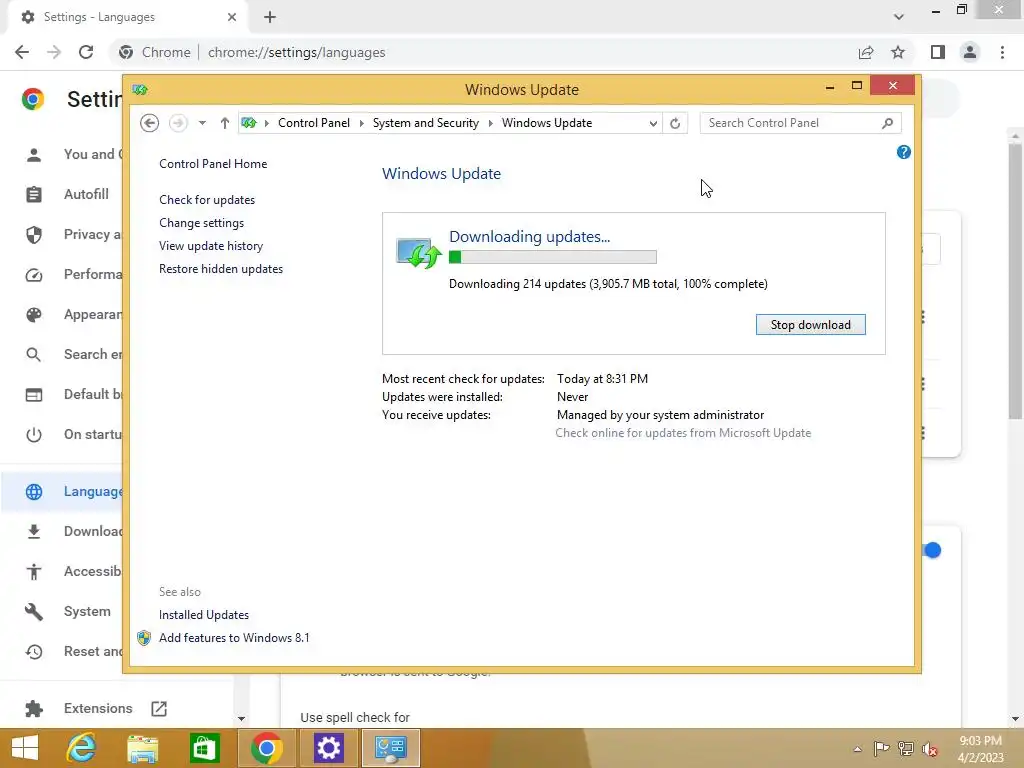This screenshot has width=1024, height=768.
Task: Click Windows Update title bar icon
Action: [140, 89]
